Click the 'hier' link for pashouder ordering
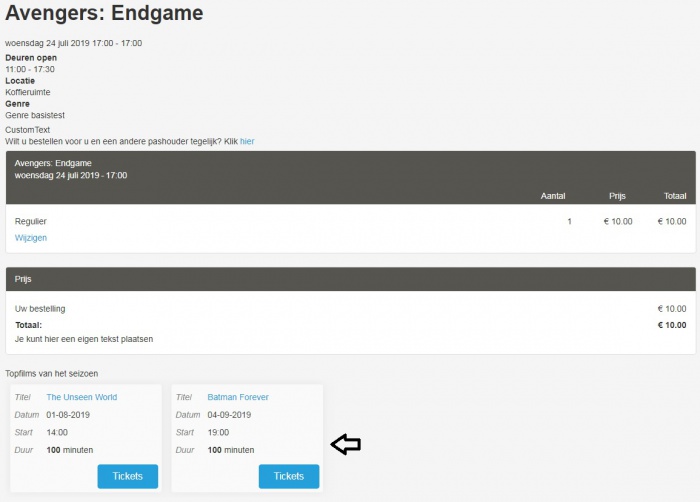The image size is (700, 502). coord(247,141)
